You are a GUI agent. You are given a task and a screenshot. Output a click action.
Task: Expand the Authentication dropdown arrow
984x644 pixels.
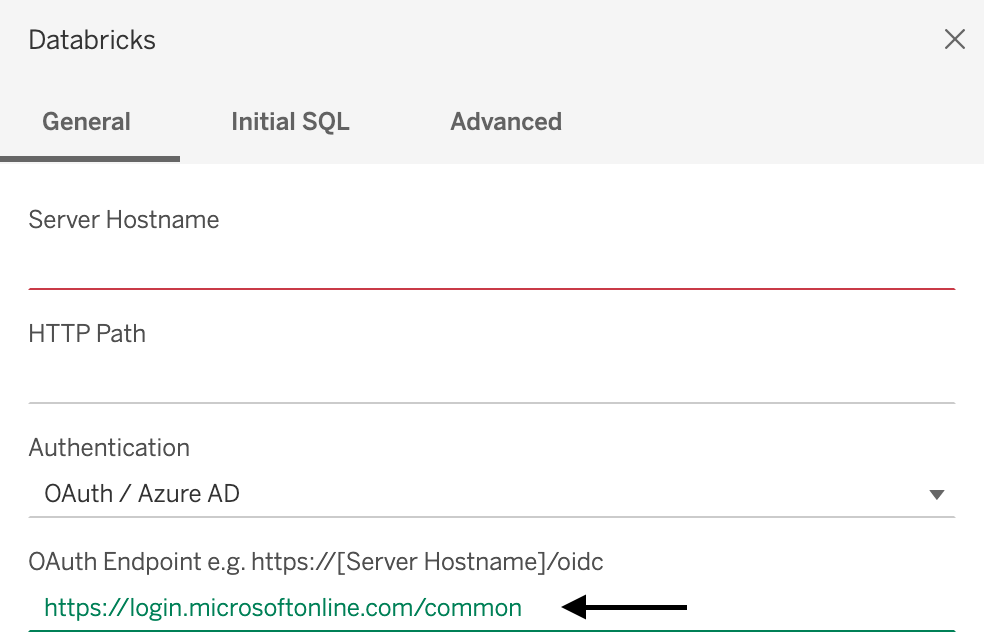[937, 494]
